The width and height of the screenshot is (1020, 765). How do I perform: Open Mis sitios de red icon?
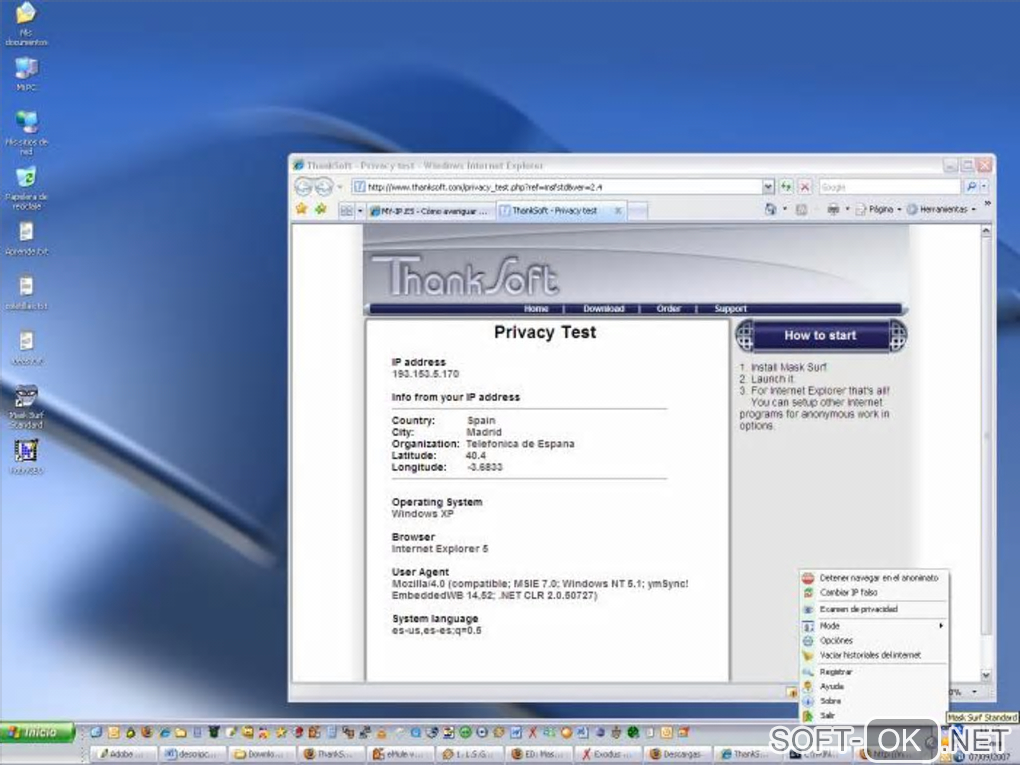(x=26, y=132)
